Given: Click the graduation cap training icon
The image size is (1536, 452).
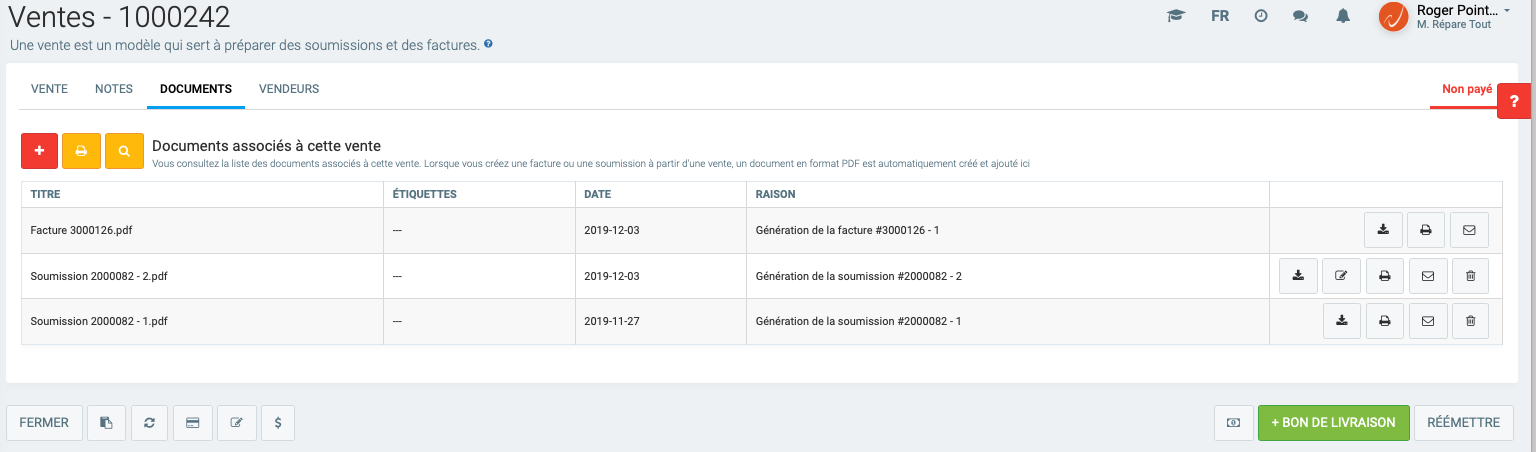Looking at the screenshot, I should 1176,17.
